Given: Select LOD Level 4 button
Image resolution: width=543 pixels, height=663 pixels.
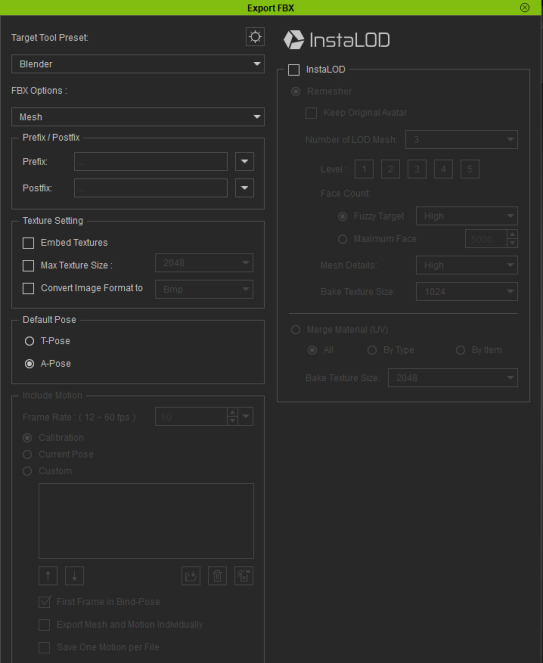Looking at the screenshot, I should click(x=443, y=169).
